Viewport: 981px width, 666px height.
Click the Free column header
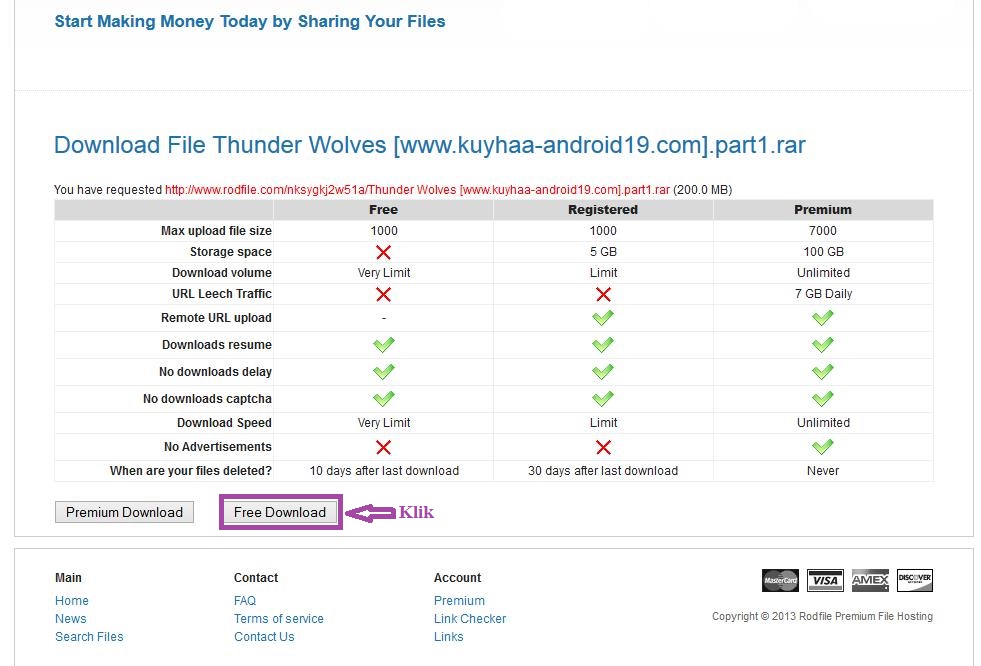384,209
